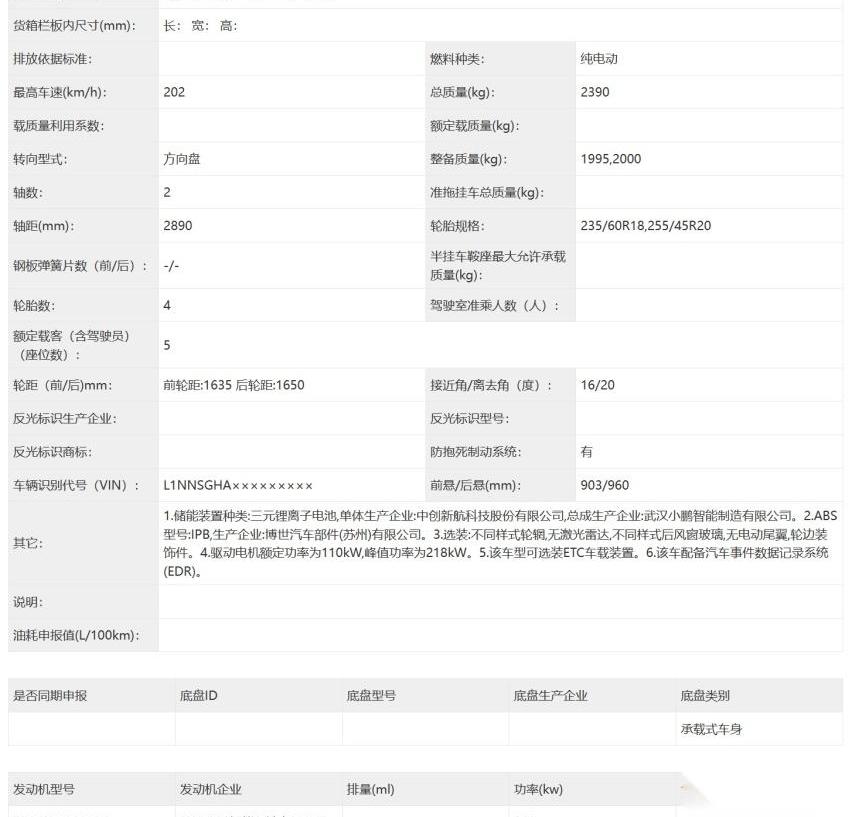
Task: Click the 防抱死制动系统 label
Action: pyautogui.click(x=475, y=452)
